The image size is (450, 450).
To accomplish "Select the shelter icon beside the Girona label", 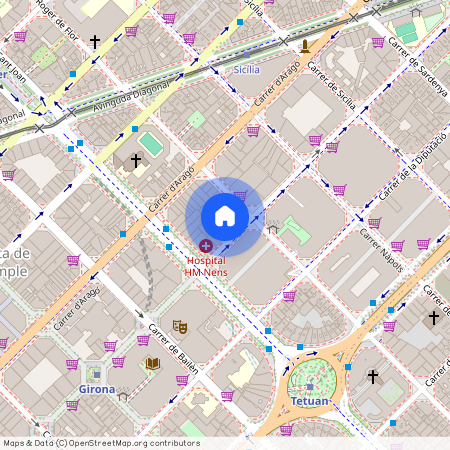I will point(124,395).
